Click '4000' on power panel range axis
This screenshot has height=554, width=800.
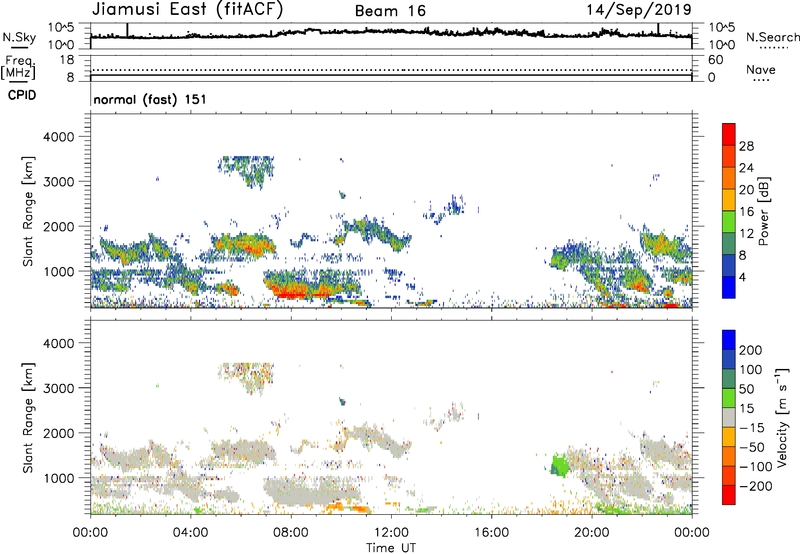[x=59, y=137]
